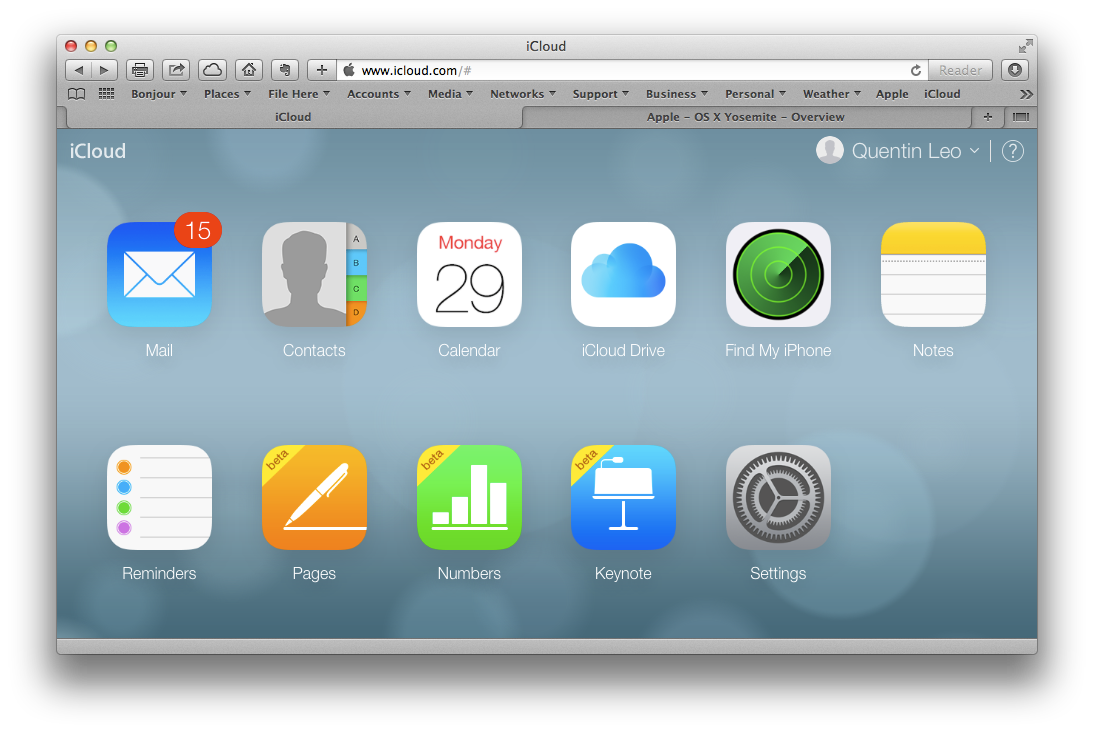
Task: Switch to the Apple OS X Yosemite tab
Action: pos(745,117)
